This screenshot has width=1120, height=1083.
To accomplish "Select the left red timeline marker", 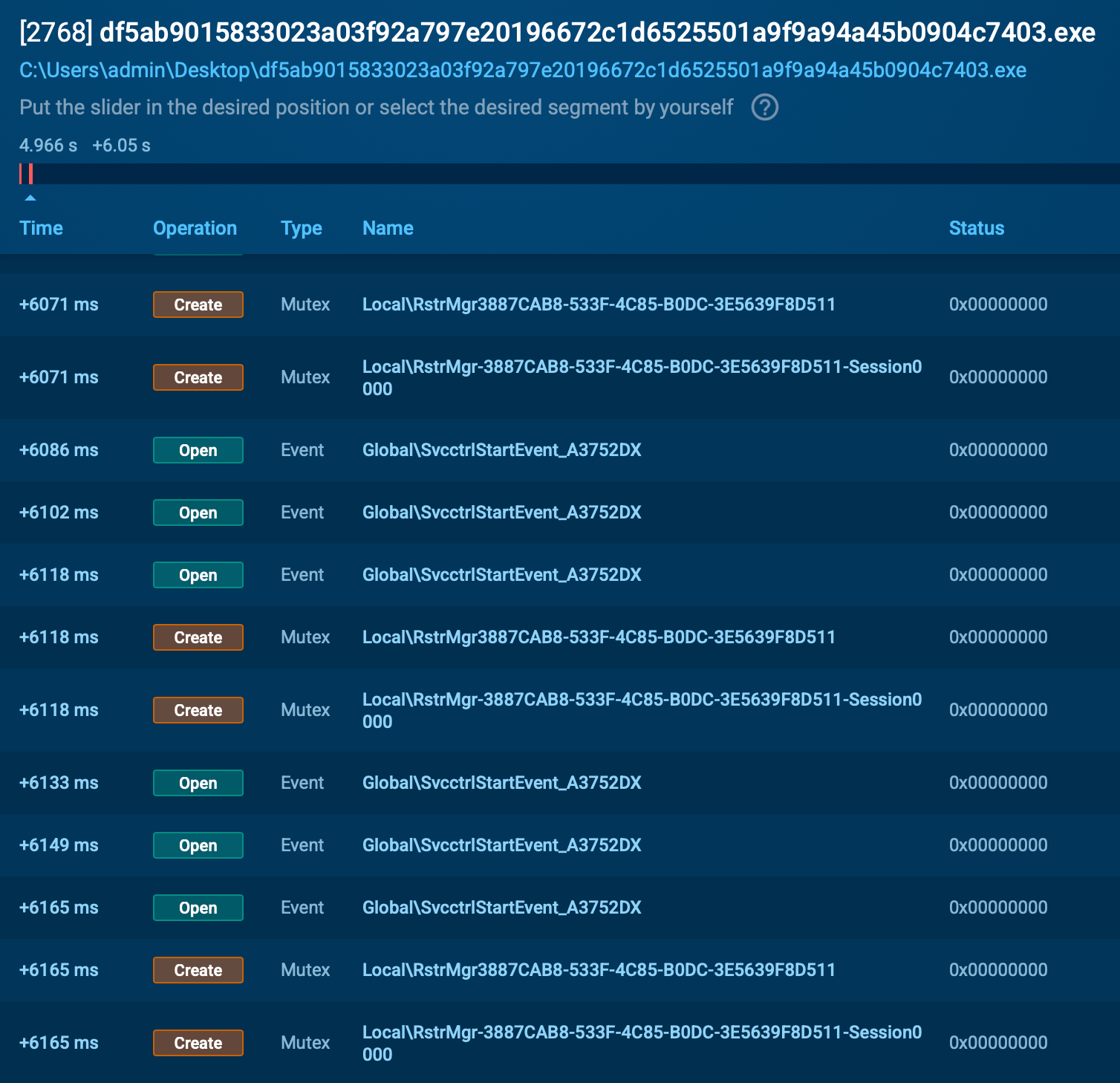I will (21, 174).
